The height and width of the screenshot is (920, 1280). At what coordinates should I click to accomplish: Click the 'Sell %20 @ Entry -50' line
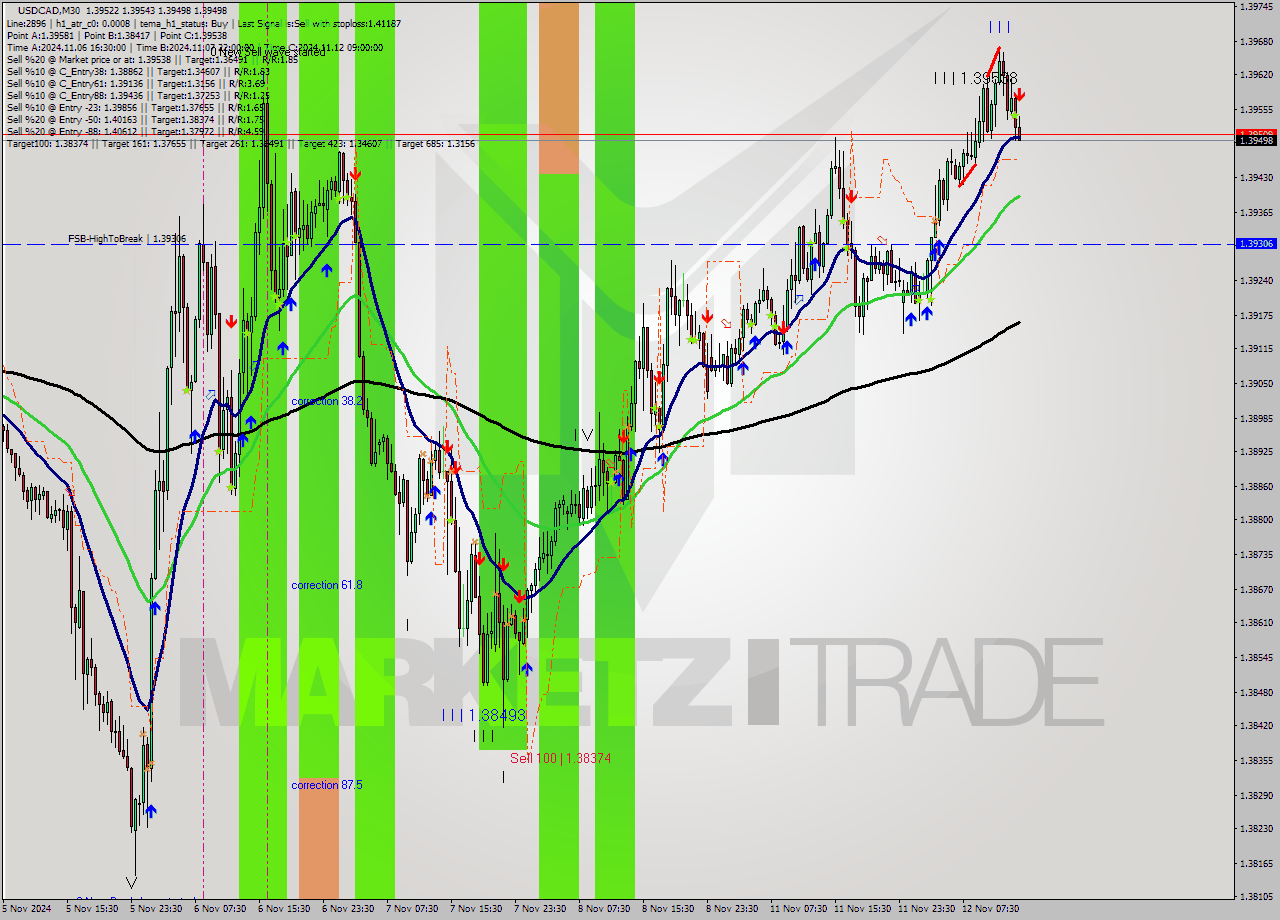[135, 120]
